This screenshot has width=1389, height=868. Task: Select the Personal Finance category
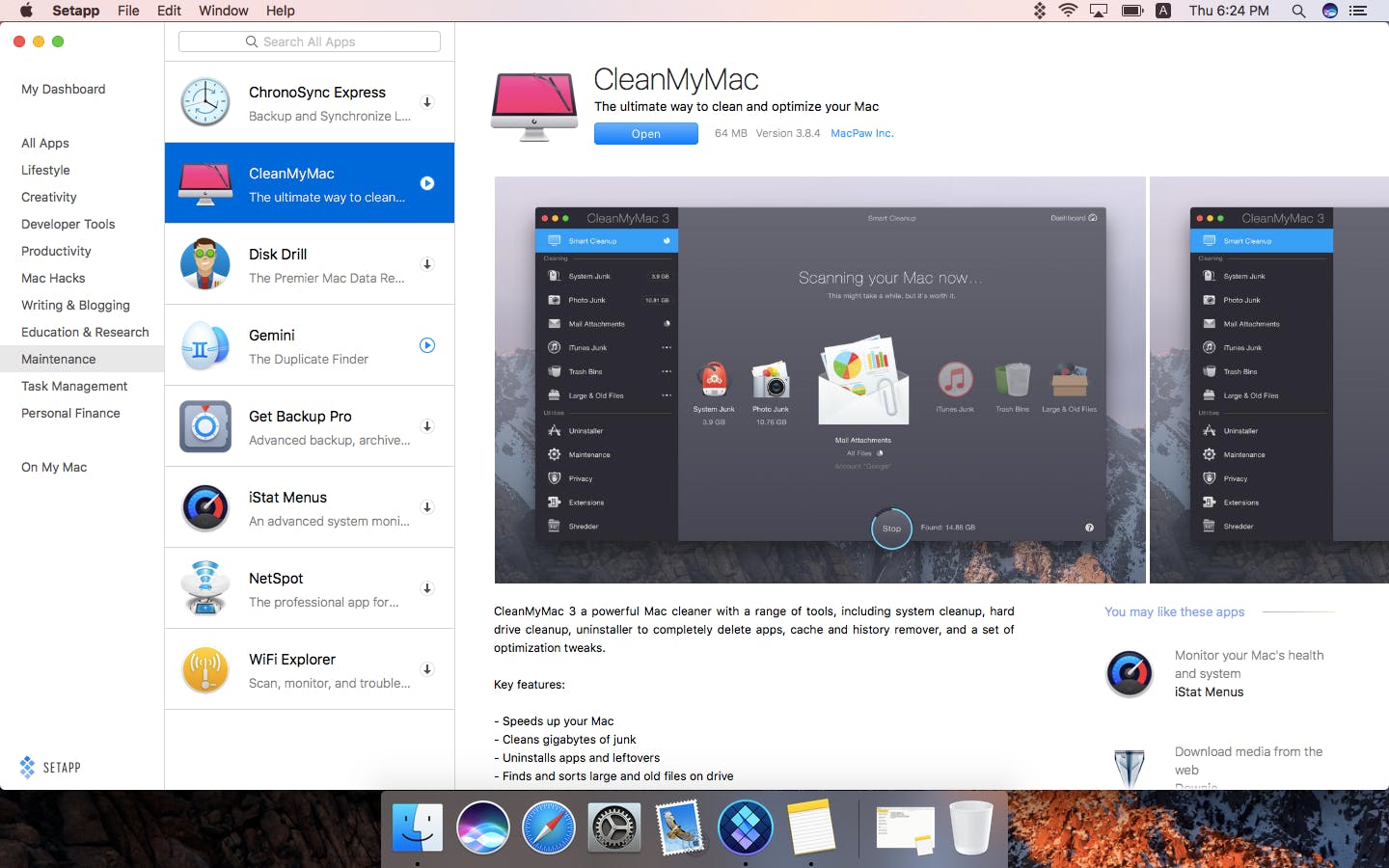click(70, 413)
